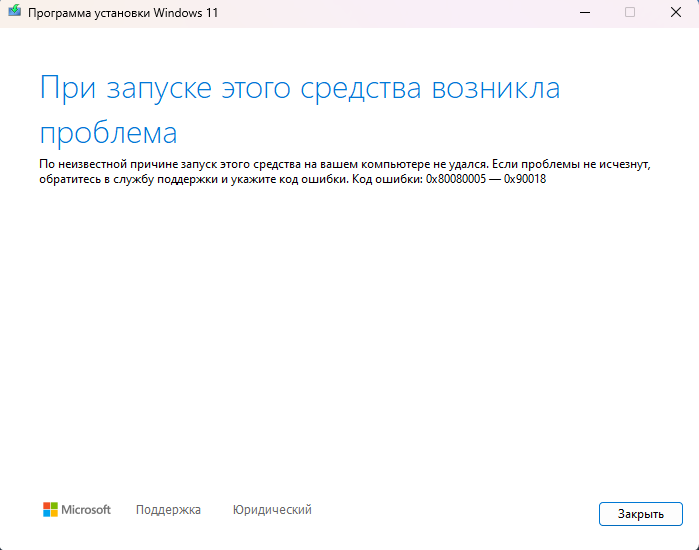The width and height of the screenshot is (699, 550).
Task: Click the Windows 11 setup title bar icon
Action: [x=14, y=11]
